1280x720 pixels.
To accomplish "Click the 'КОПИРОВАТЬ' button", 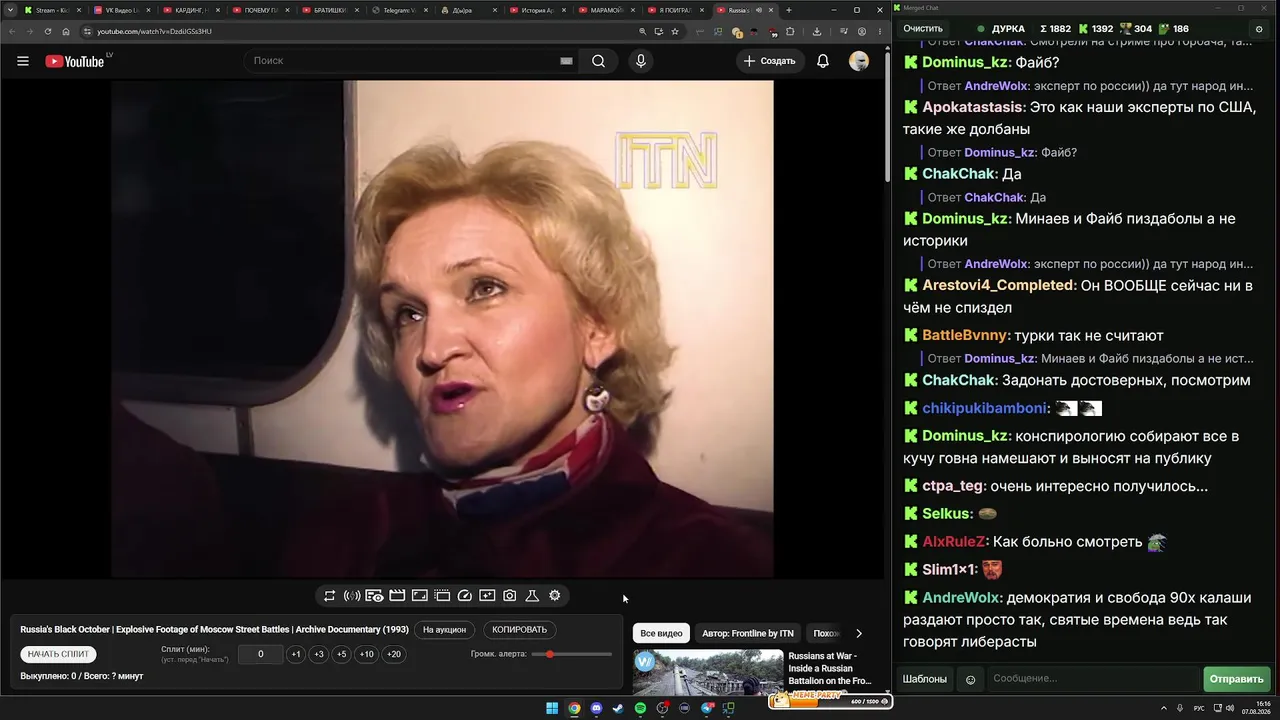I will [x=520, y=630].
